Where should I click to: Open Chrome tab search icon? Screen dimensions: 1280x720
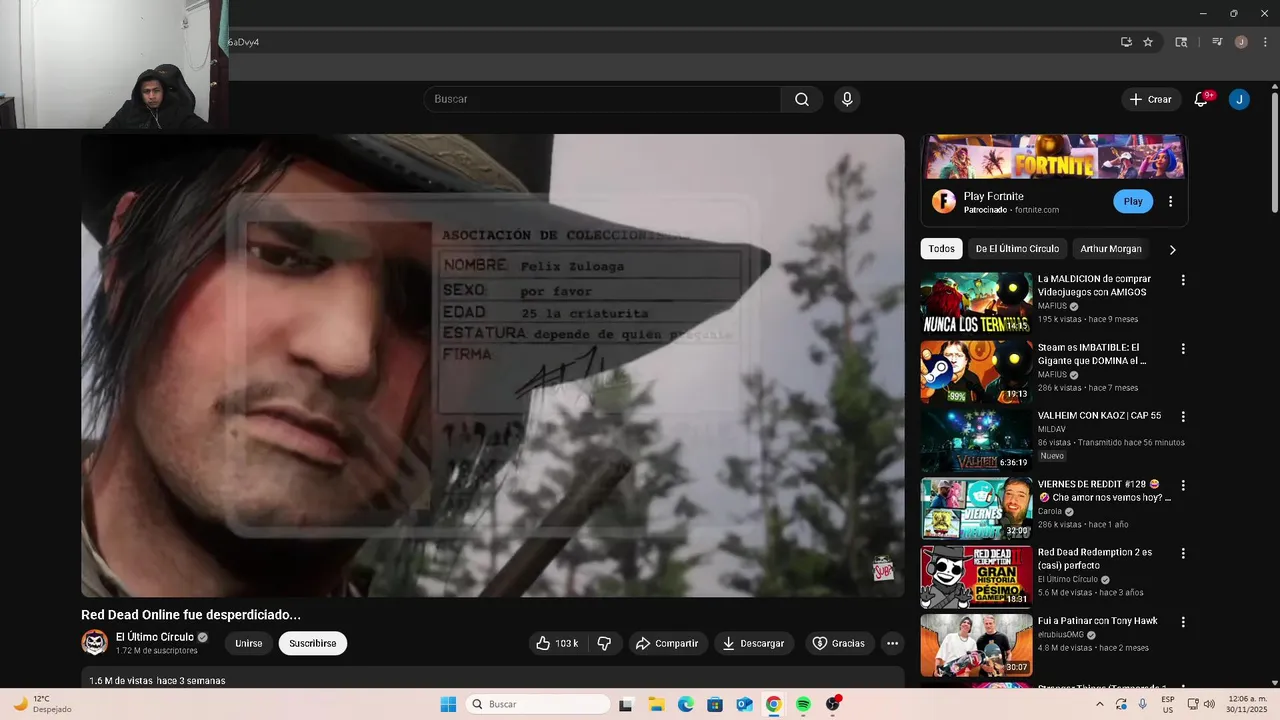tap(1181, 42)
